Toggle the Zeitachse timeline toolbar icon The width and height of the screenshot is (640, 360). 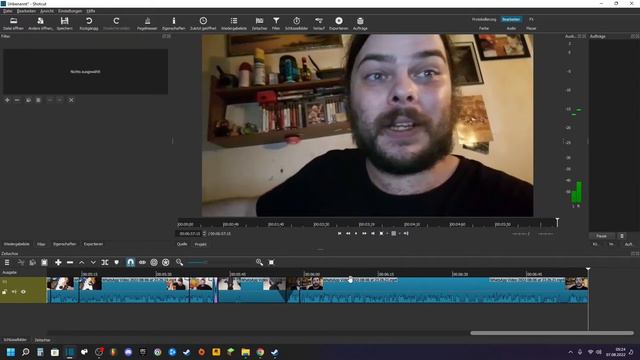click(259, 23)
